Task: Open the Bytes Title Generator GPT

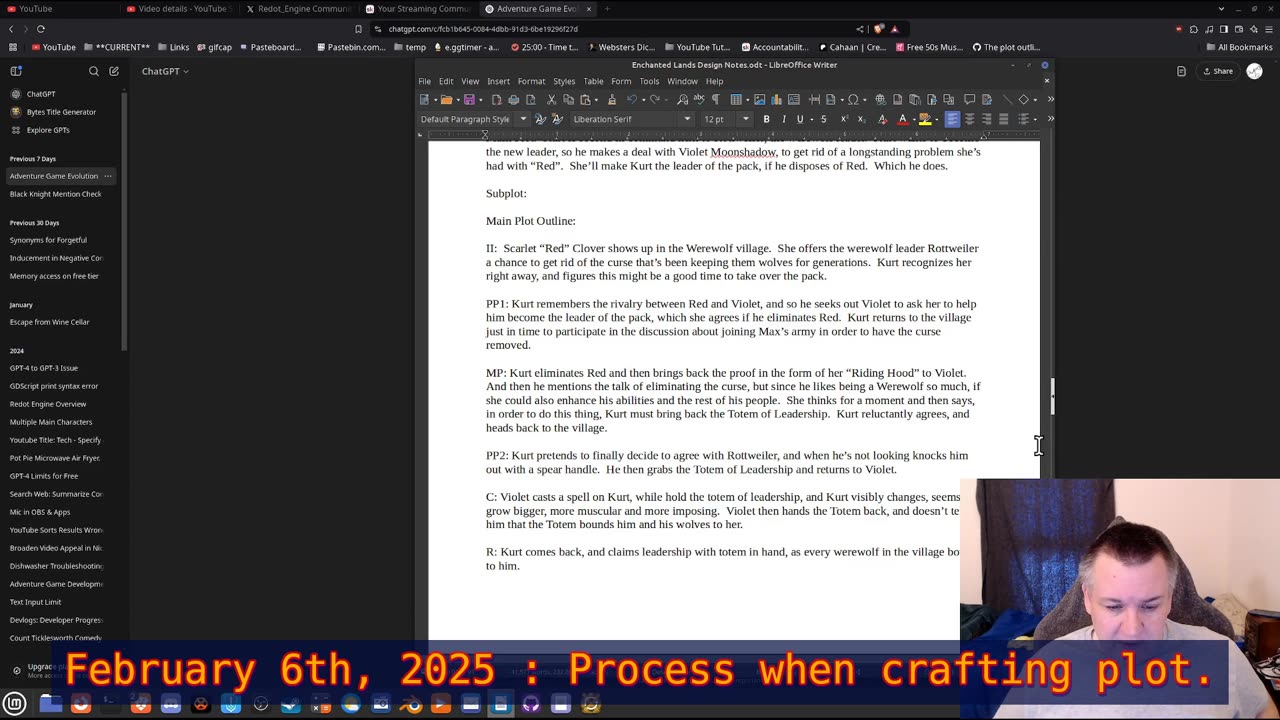Action: click(61, 112)
